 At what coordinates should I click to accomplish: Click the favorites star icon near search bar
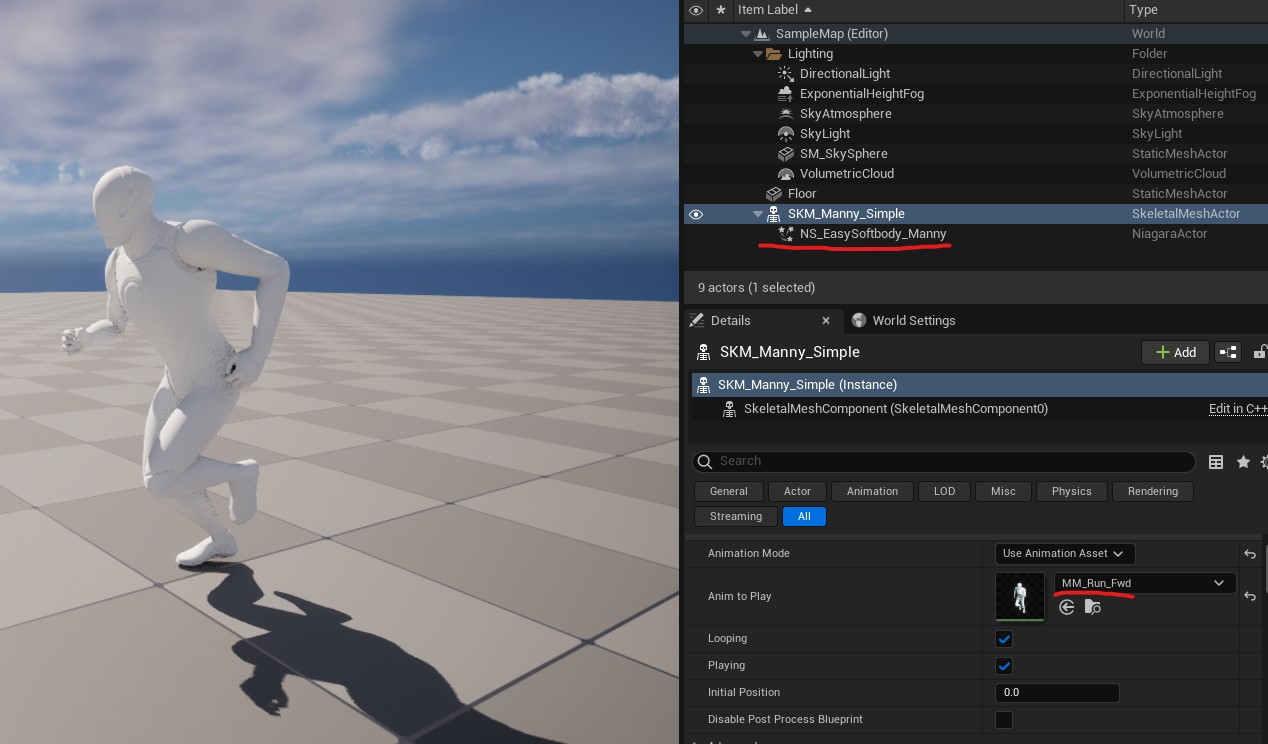tap(1243, 461)
